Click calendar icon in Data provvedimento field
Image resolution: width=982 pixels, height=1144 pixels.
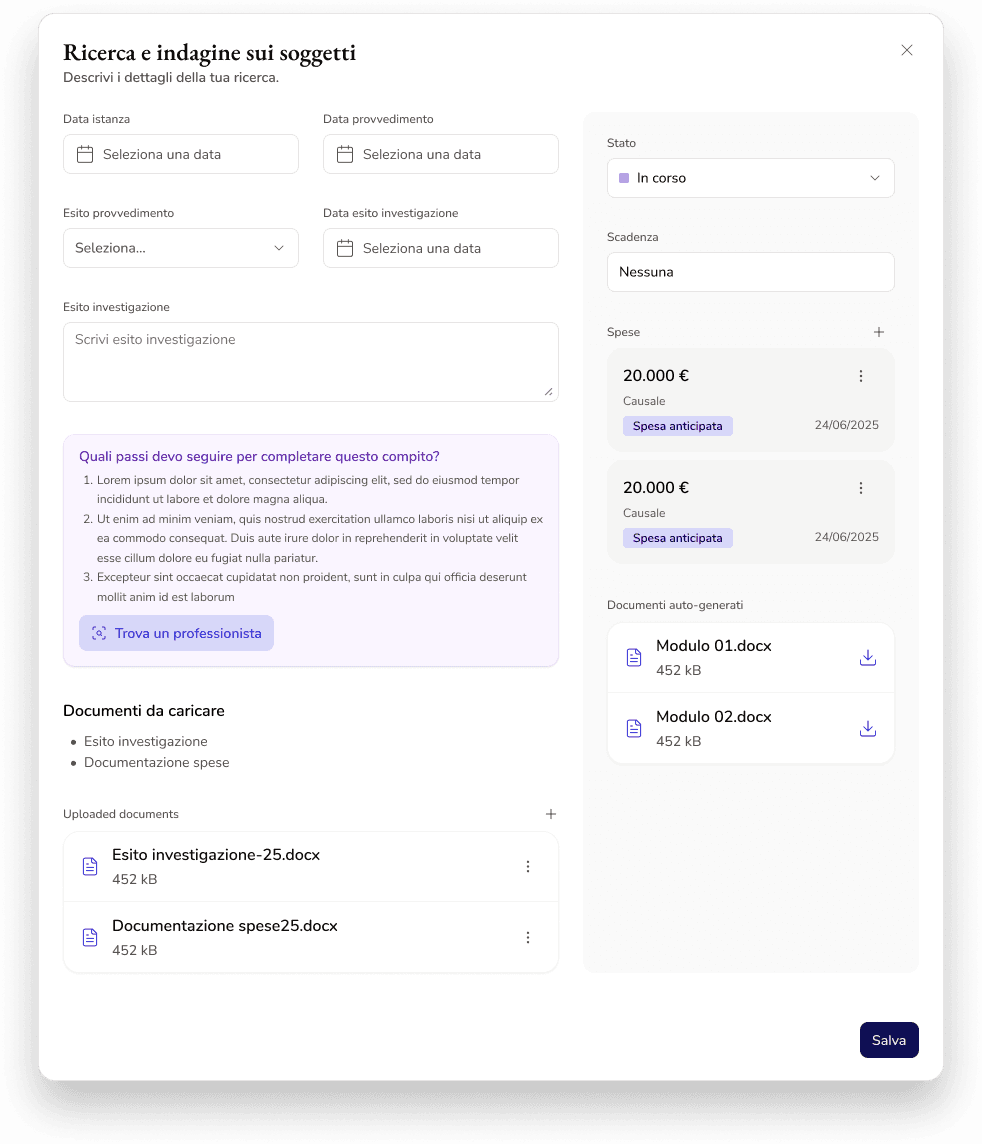pyautogui.click(x=345, y=154)
